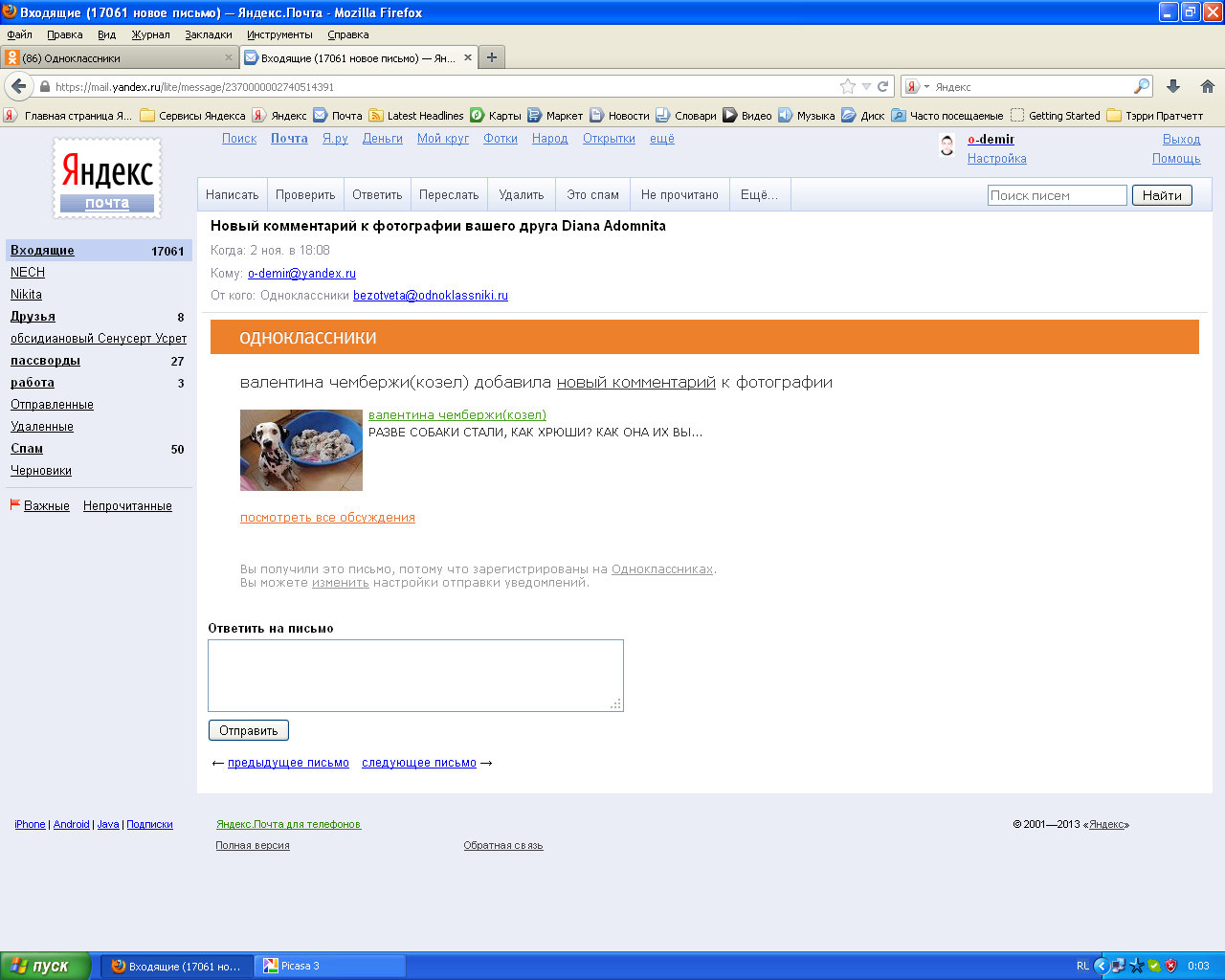Click Переслать to forward the letter

tap(449, 194)
